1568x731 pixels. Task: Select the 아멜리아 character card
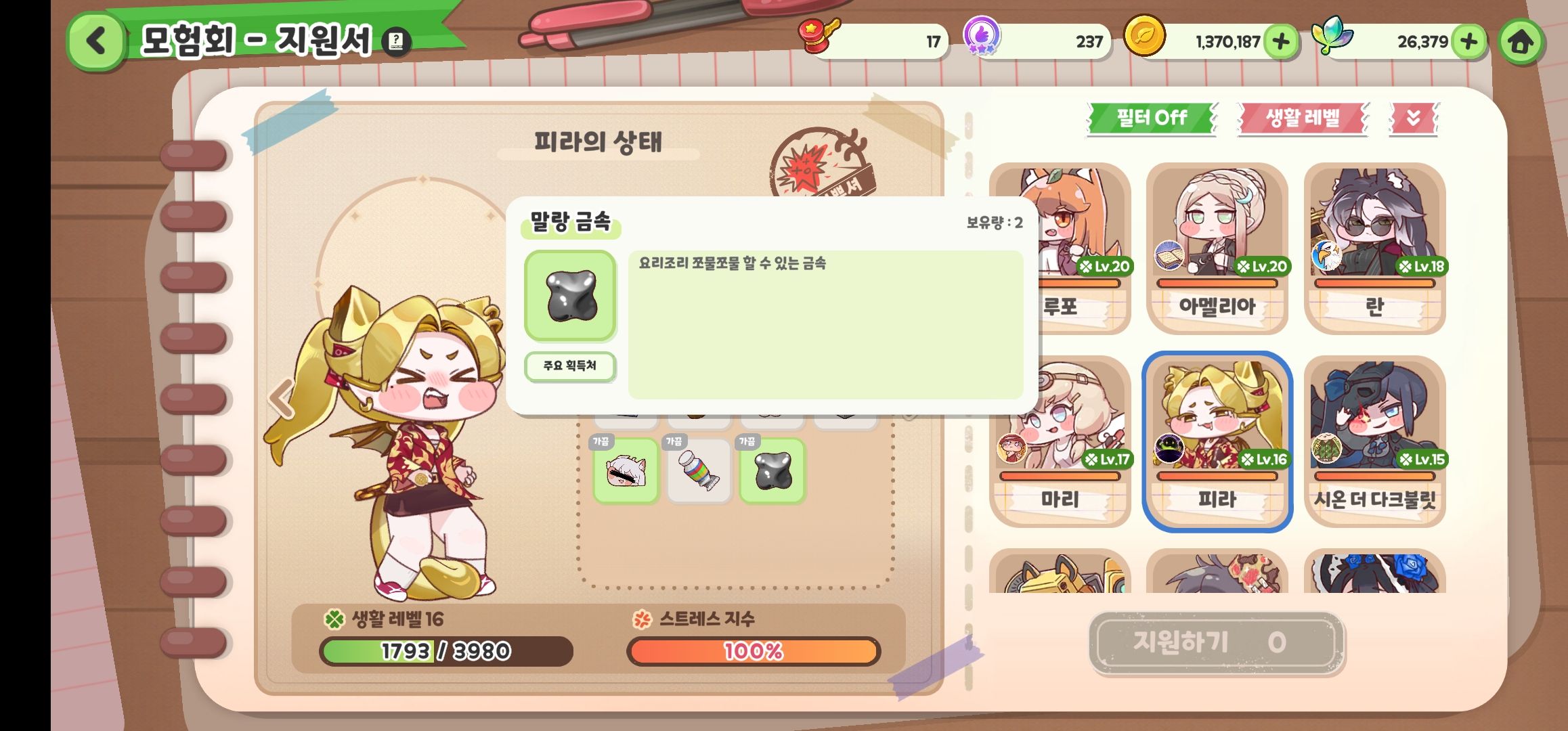click(x=1217, y=248)
